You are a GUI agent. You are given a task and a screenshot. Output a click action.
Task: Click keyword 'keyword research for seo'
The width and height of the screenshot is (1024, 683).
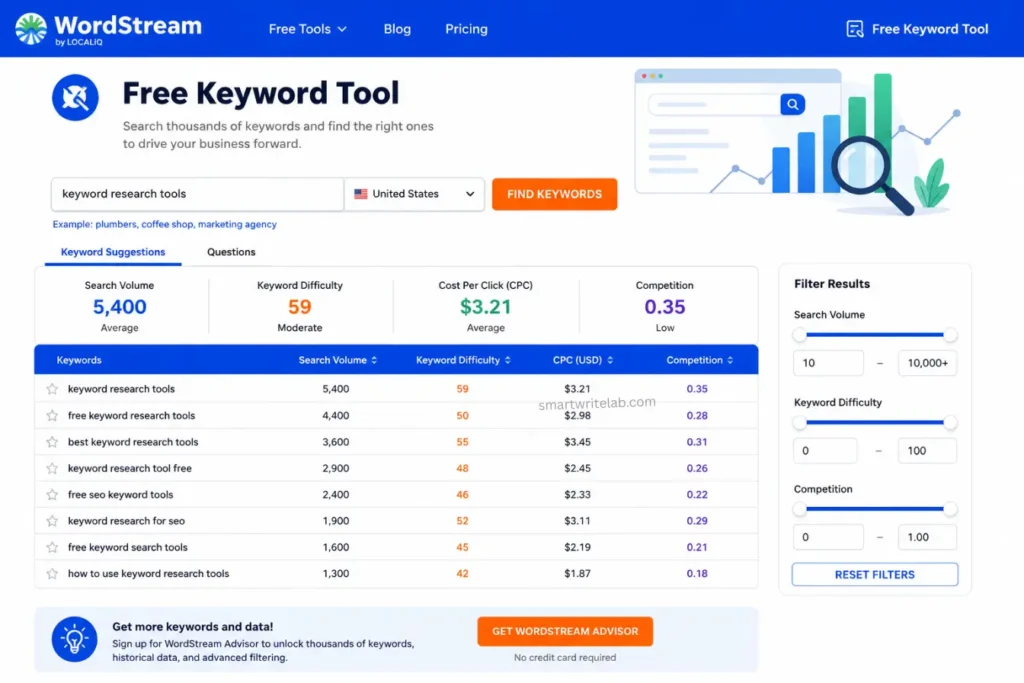tap(126, 521)
